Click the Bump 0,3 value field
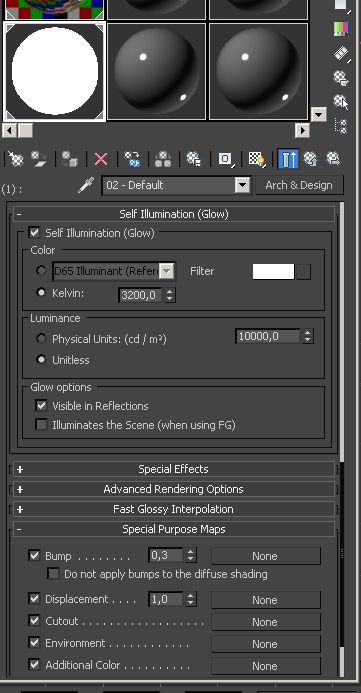This screenshot has height=693, width=361. (166, 555)
